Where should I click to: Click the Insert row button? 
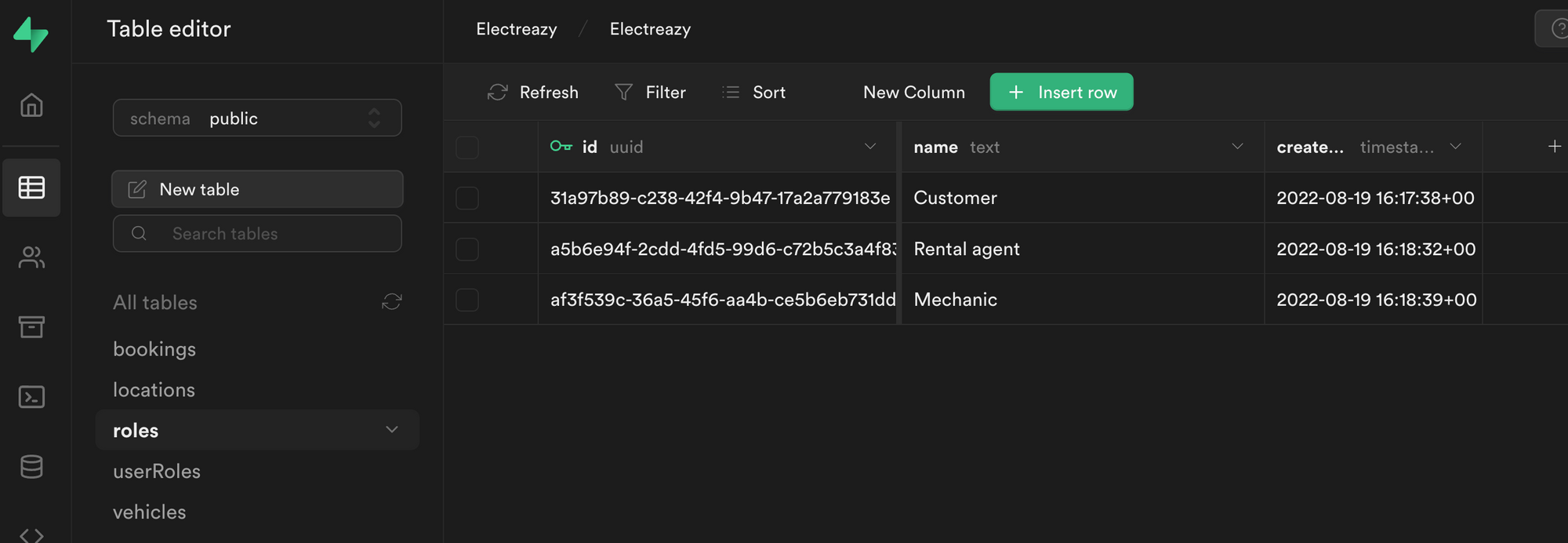tap(1061, 92)
